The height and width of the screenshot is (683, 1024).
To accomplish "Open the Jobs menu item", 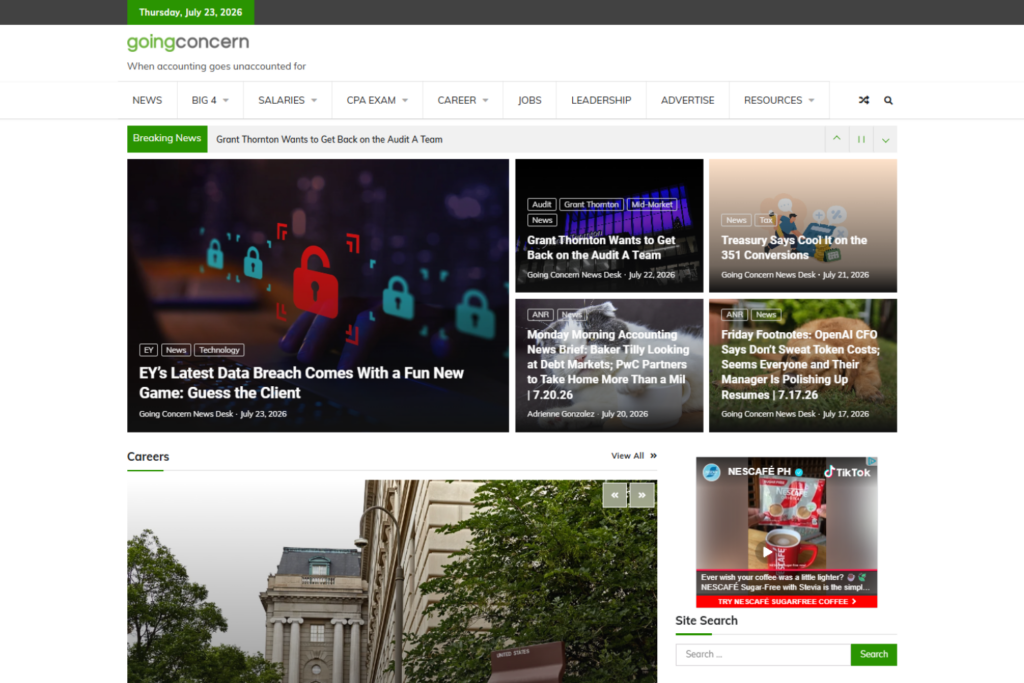I will point(530,100).
